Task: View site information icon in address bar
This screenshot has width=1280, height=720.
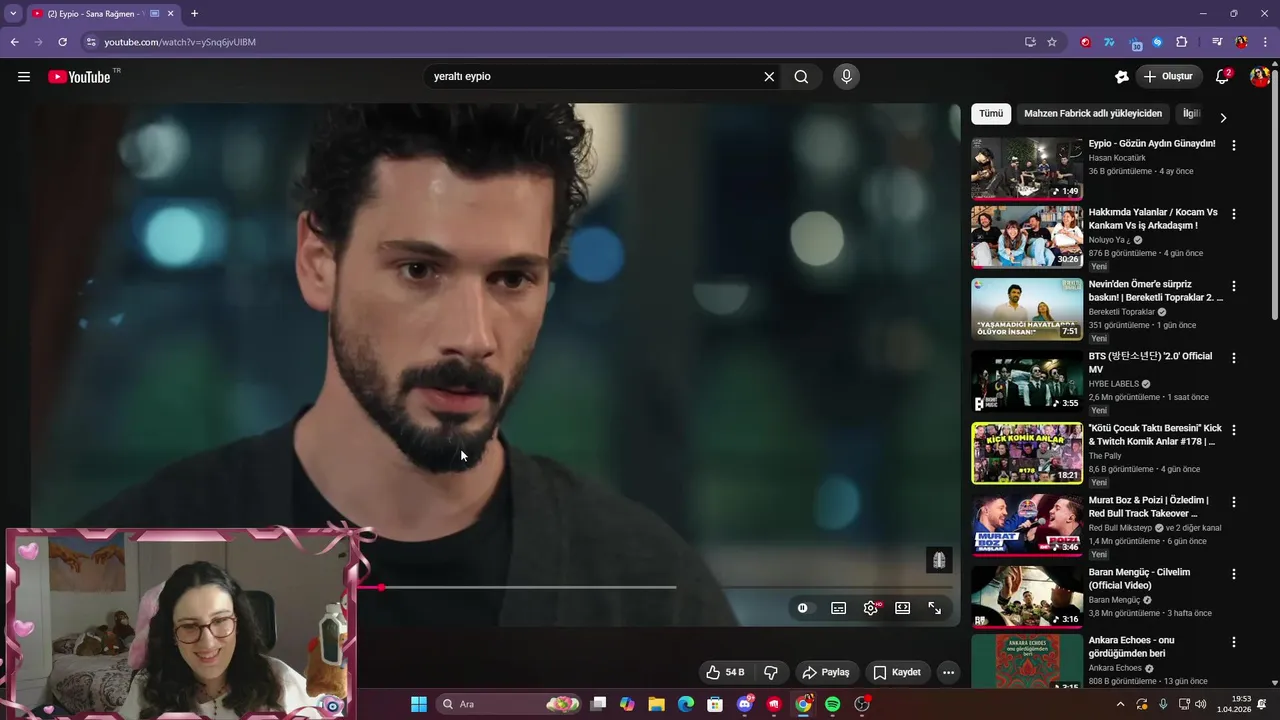Action: [x=91, y=42]
